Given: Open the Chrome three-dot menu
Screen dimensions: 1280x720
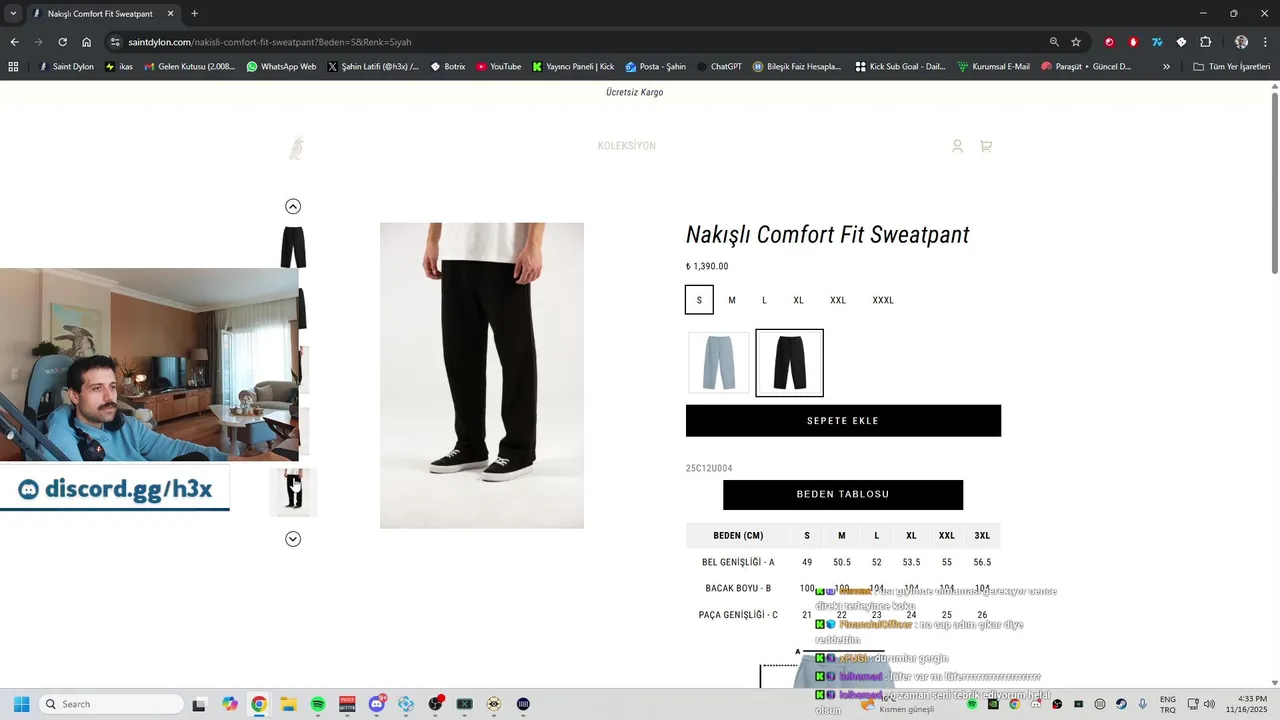Looking at the screenshot, I should (1265, 42).
